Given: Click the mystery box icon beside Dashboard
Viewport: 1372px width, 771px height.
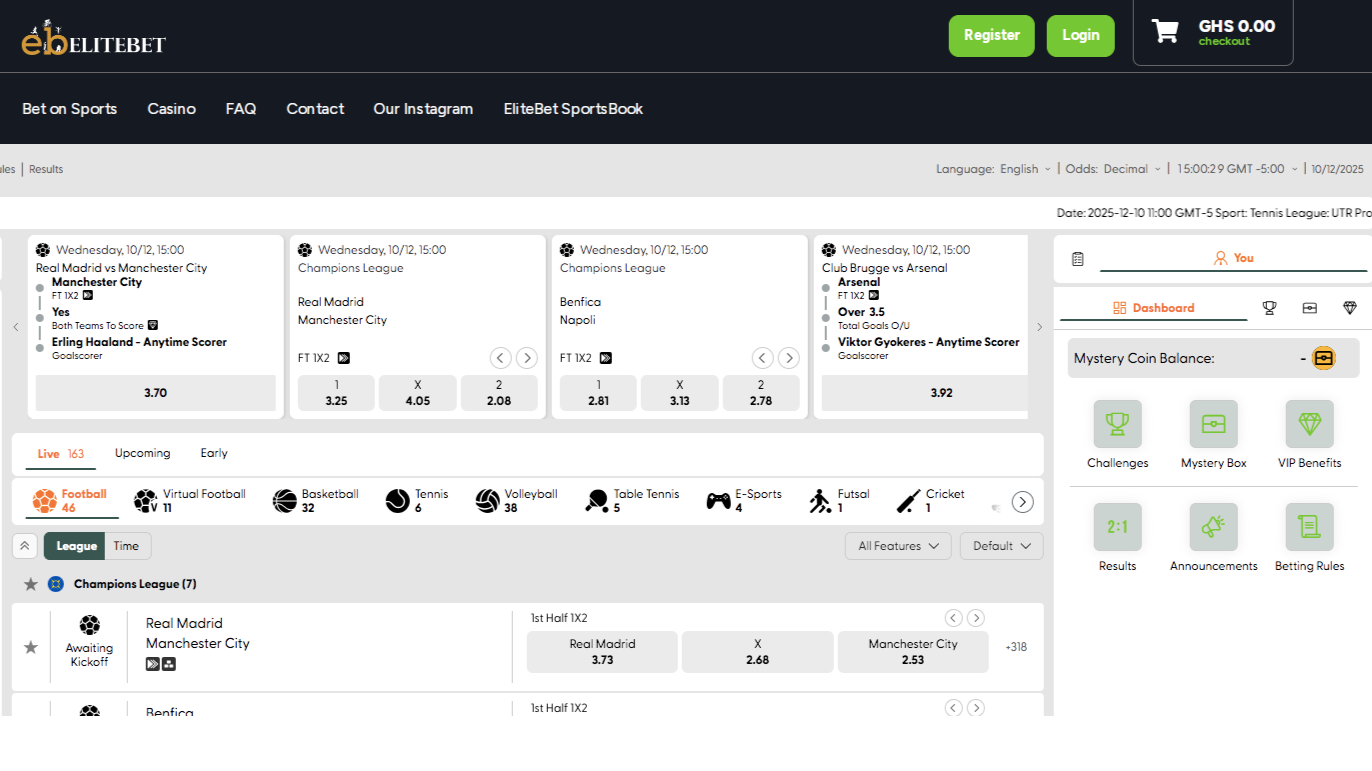Looking at the screenshot, I should coord(1309,308).
